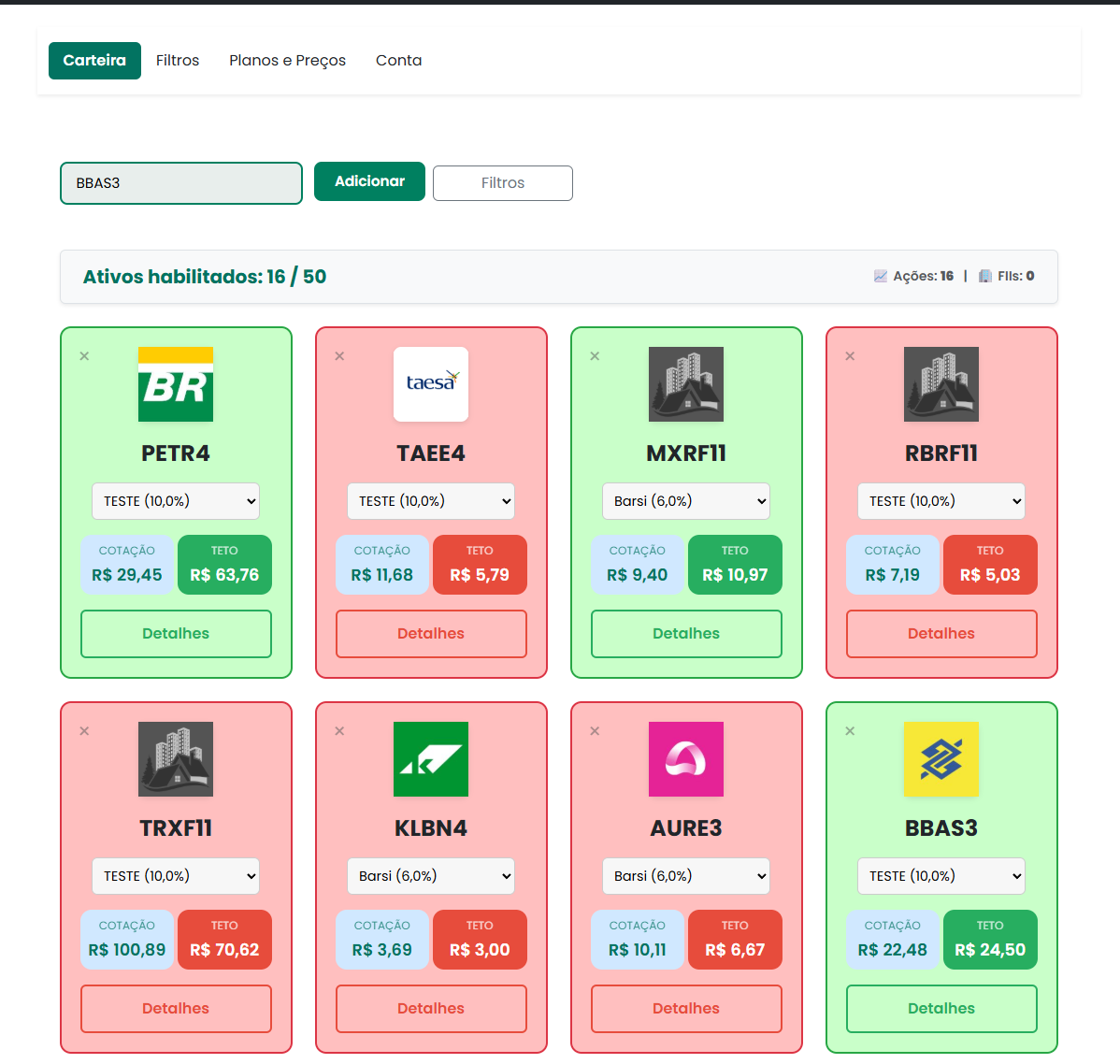Focus the ticker input field containing BBAS3

181,183
